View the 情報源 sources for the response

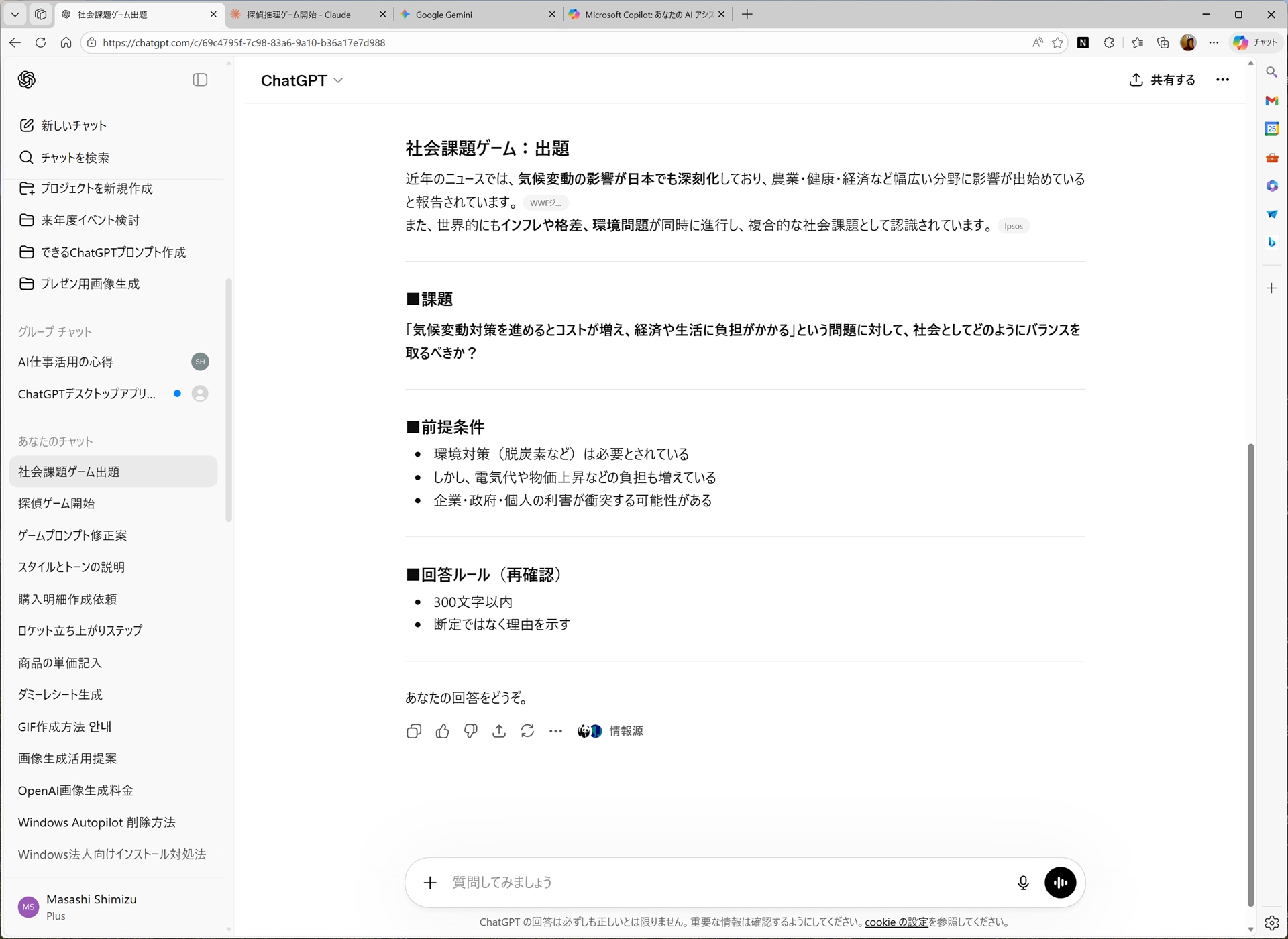pos(611,730)
